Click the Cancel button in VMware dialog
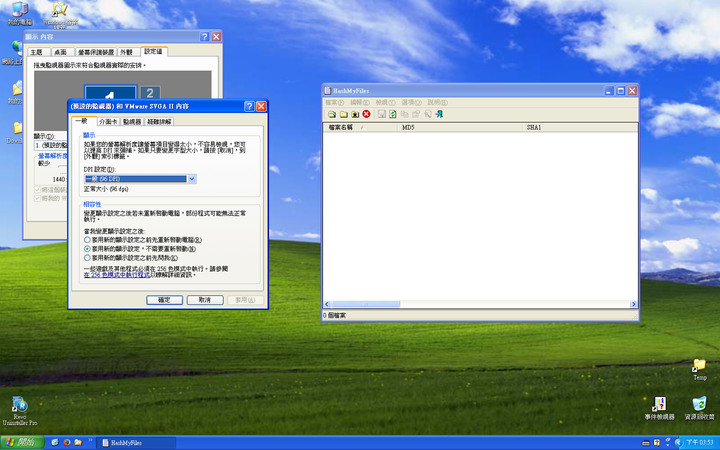This screenshot has height=450, width=720. point(205,300)
